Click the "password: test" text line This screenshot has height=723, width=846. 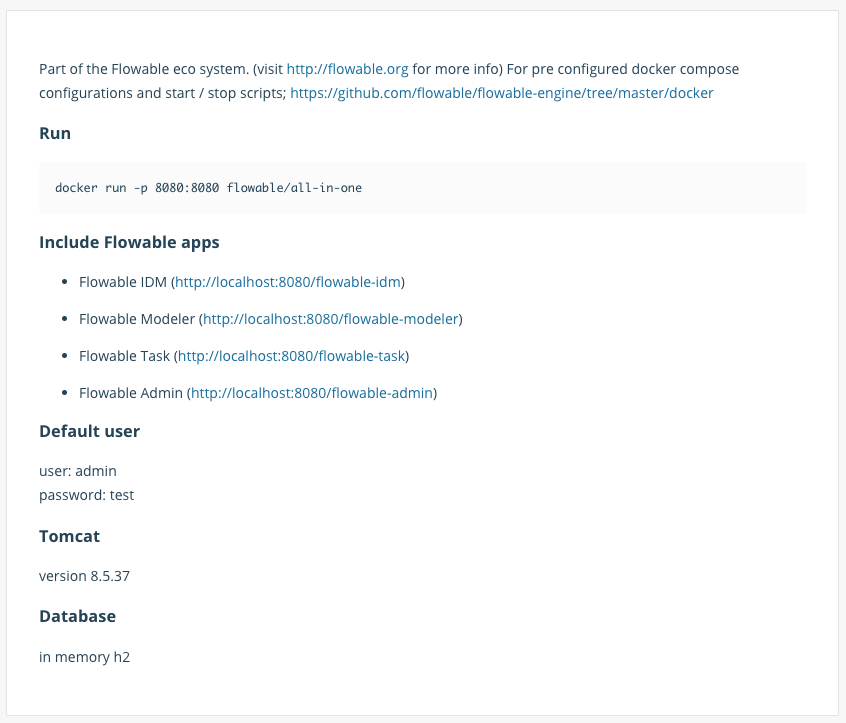point(86,494)
